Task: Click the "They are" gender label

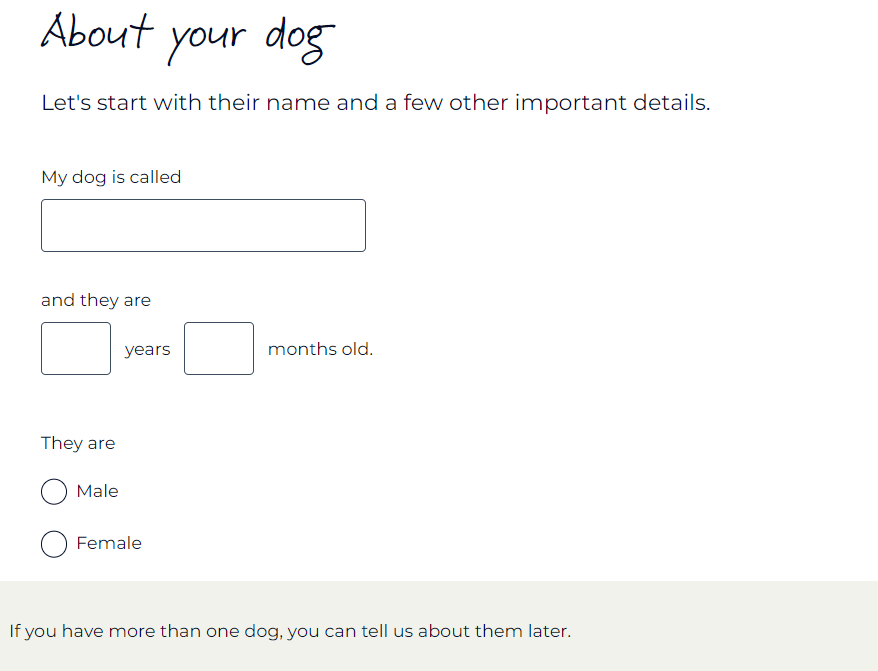Action: pyautogui.click(x=78, y=443)
